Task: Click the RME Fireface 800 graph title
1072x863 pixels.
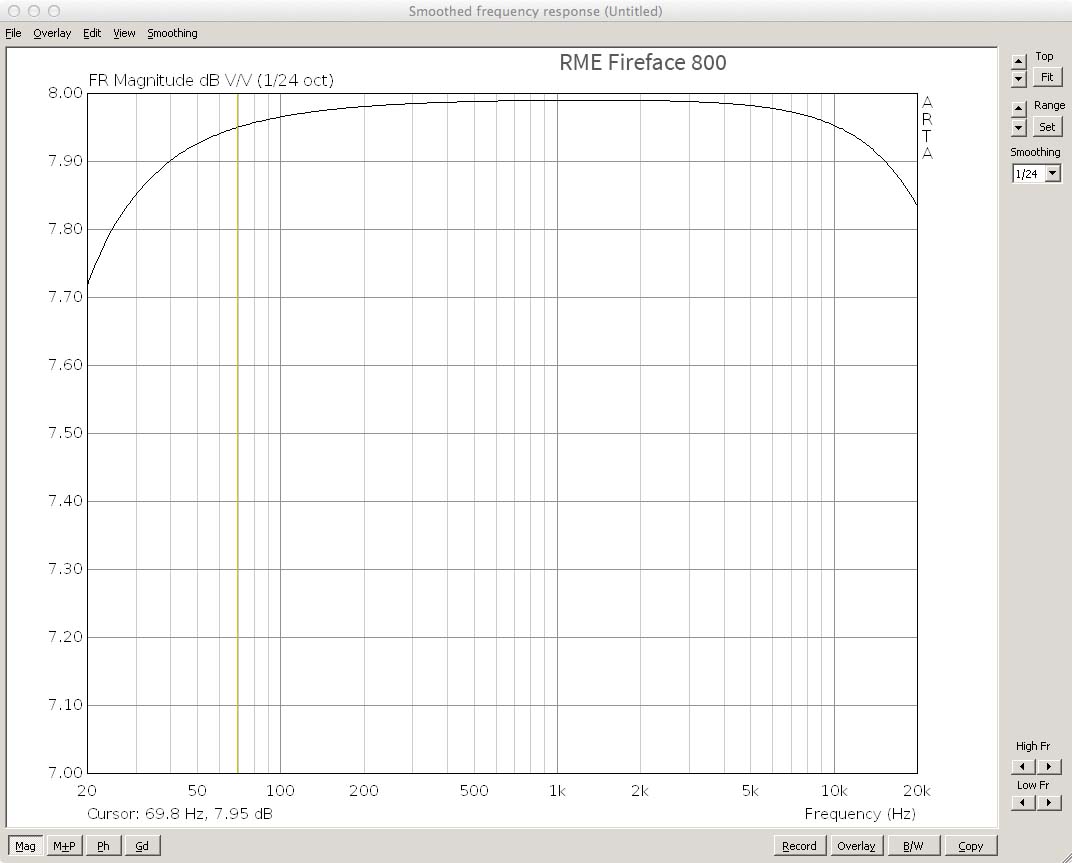Action: click(643, 62)
